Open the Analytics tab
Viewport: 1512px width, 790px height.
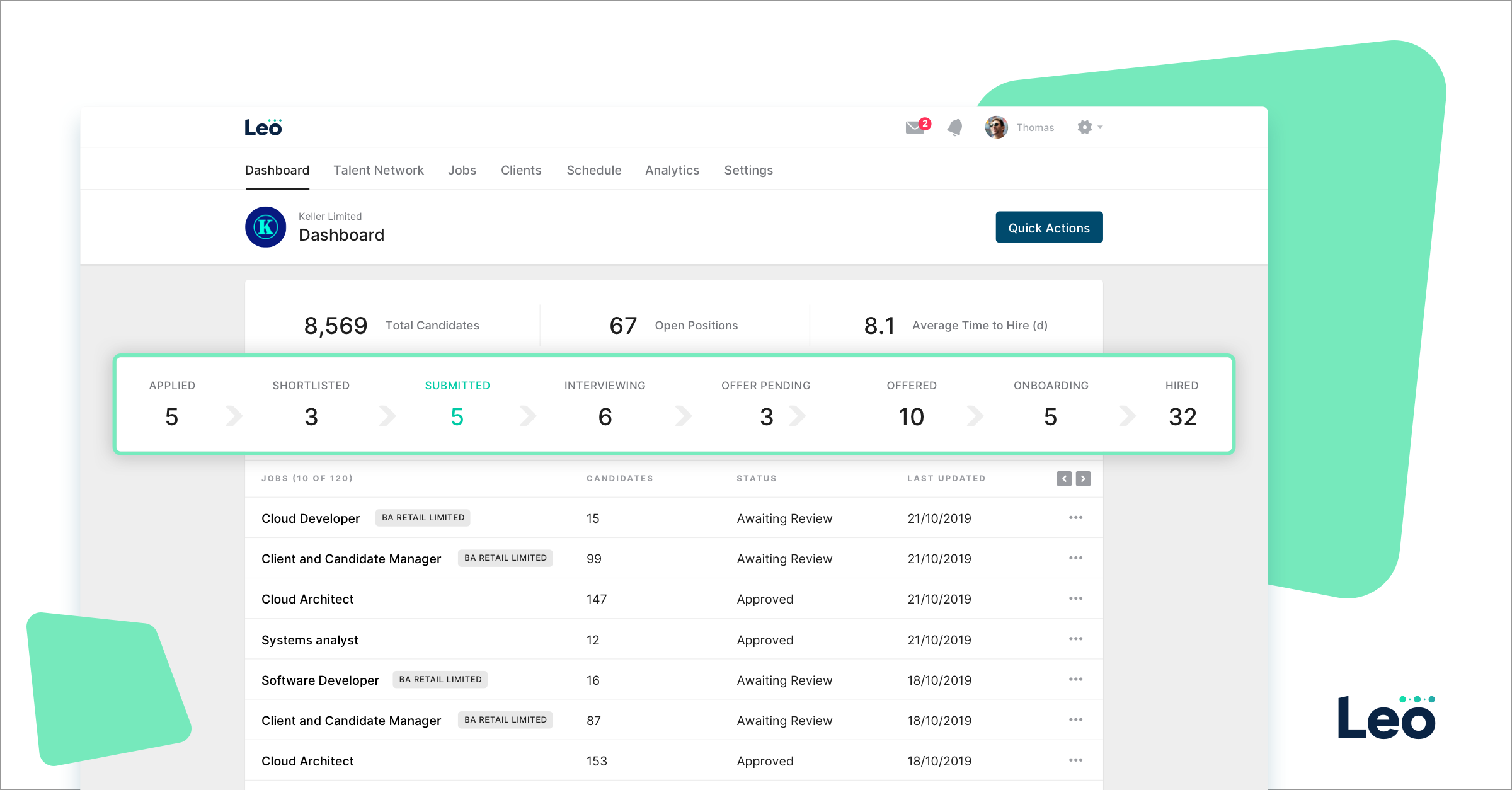point(672,170)
